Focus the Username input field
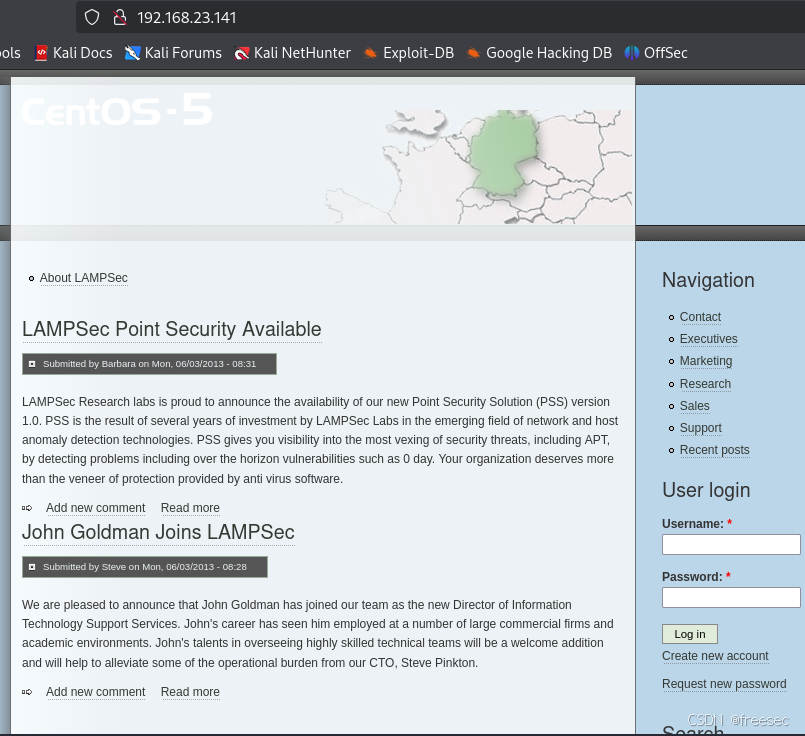 (x=731, y=545)
